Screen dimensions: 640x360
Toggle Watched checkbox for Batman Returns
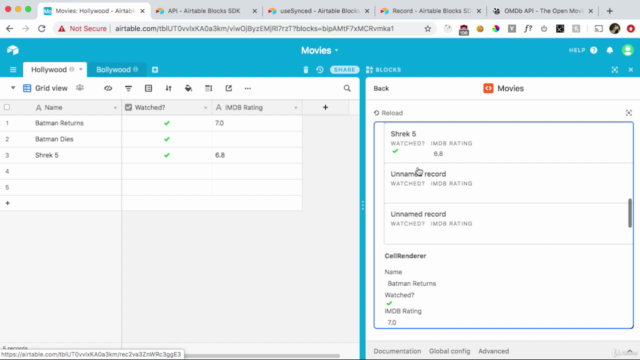[x=167, y=123]
